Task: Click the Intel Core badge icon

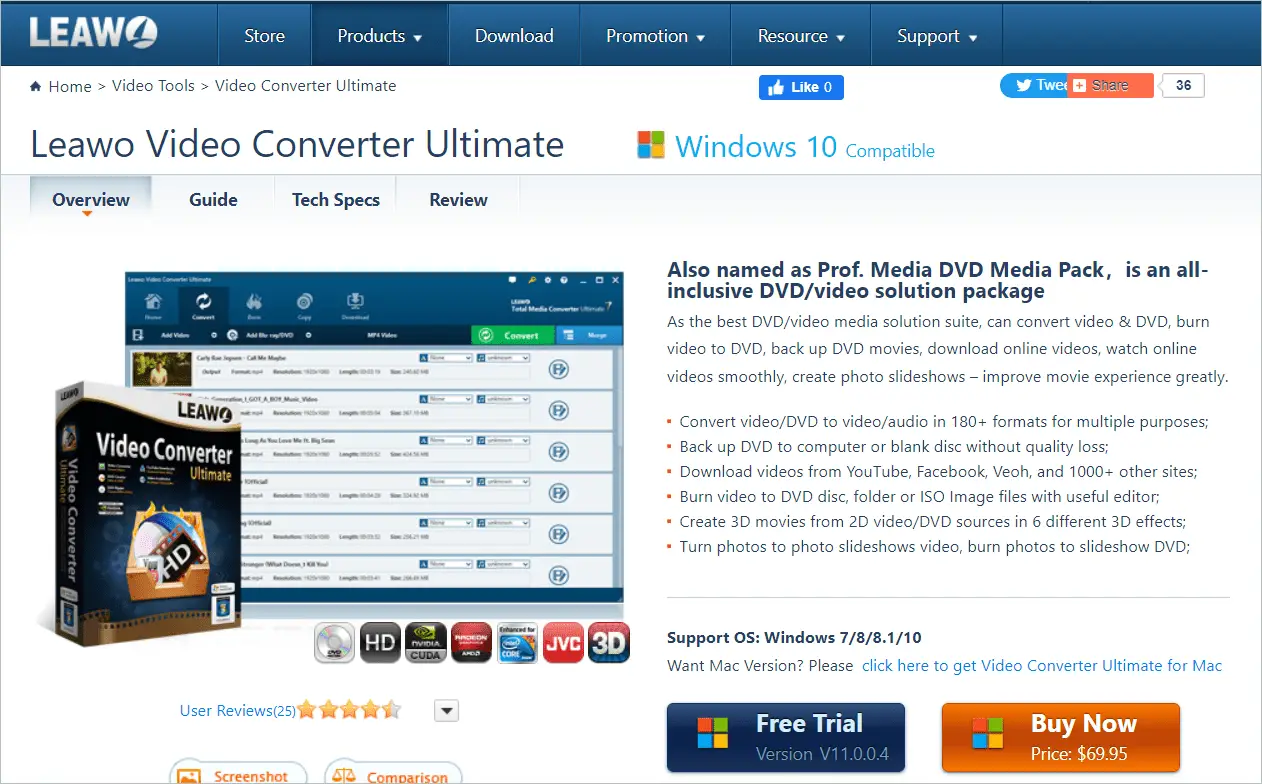Action: click(x=517, y=642)
